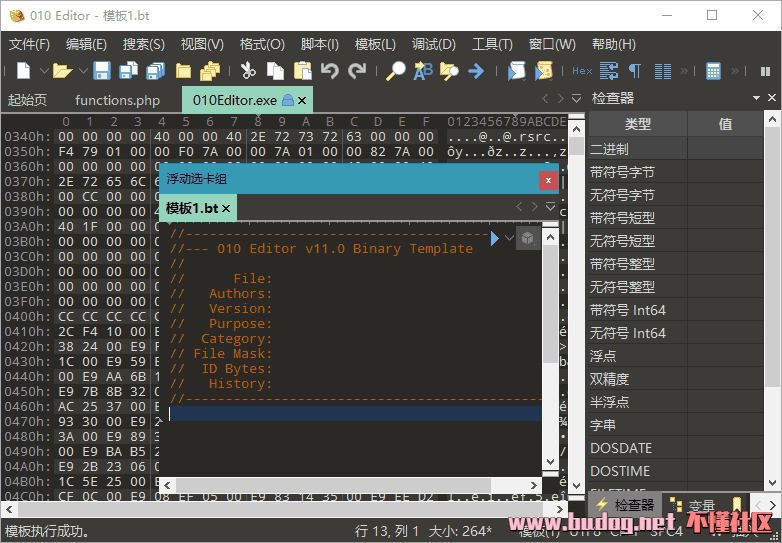Open main tab list dropdown triangle
782x543 pixels.
pos(576,99)
